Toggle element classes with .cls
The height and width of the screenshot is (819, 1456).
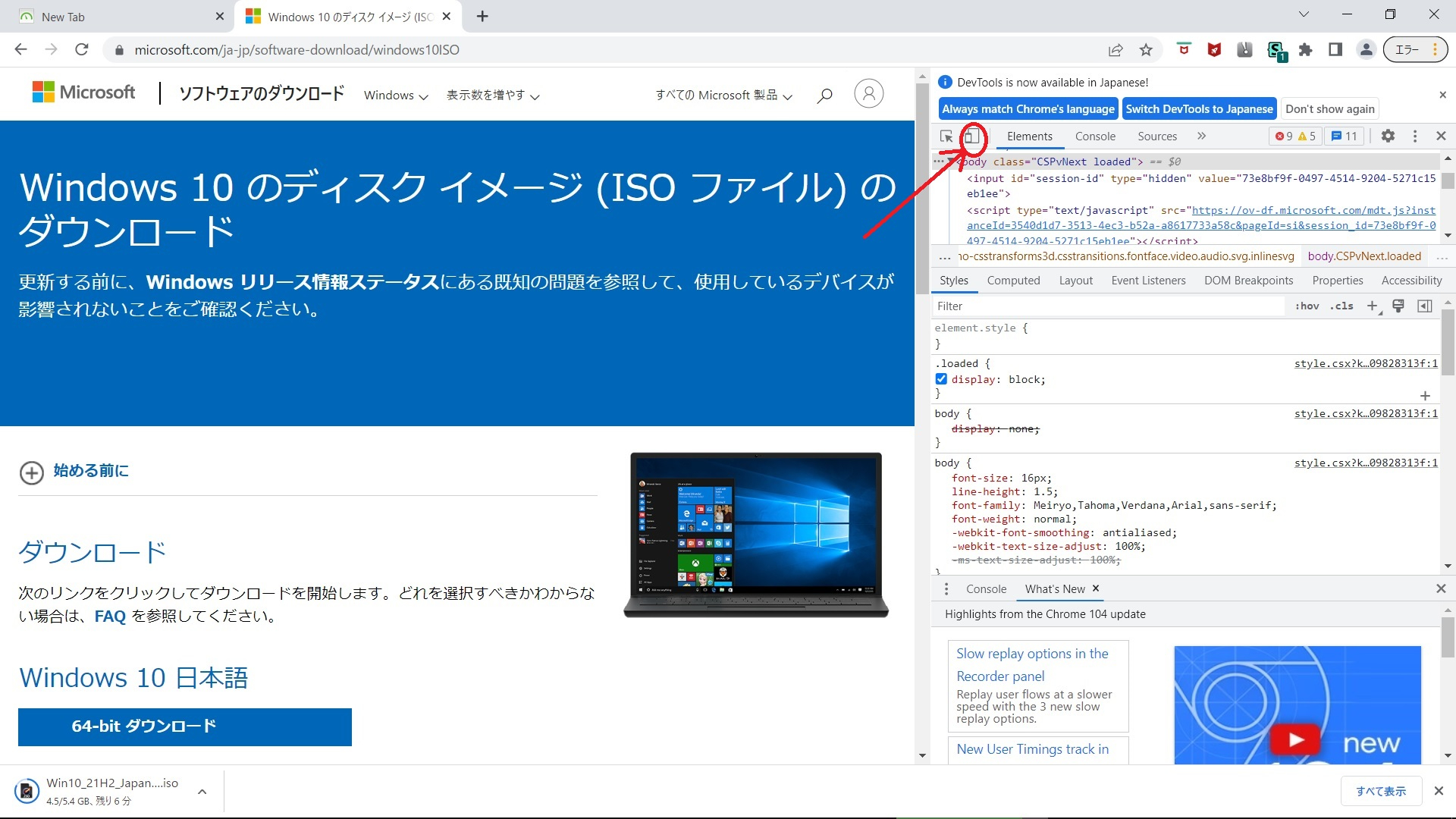pyautogui.click(x=1341, y=306)
